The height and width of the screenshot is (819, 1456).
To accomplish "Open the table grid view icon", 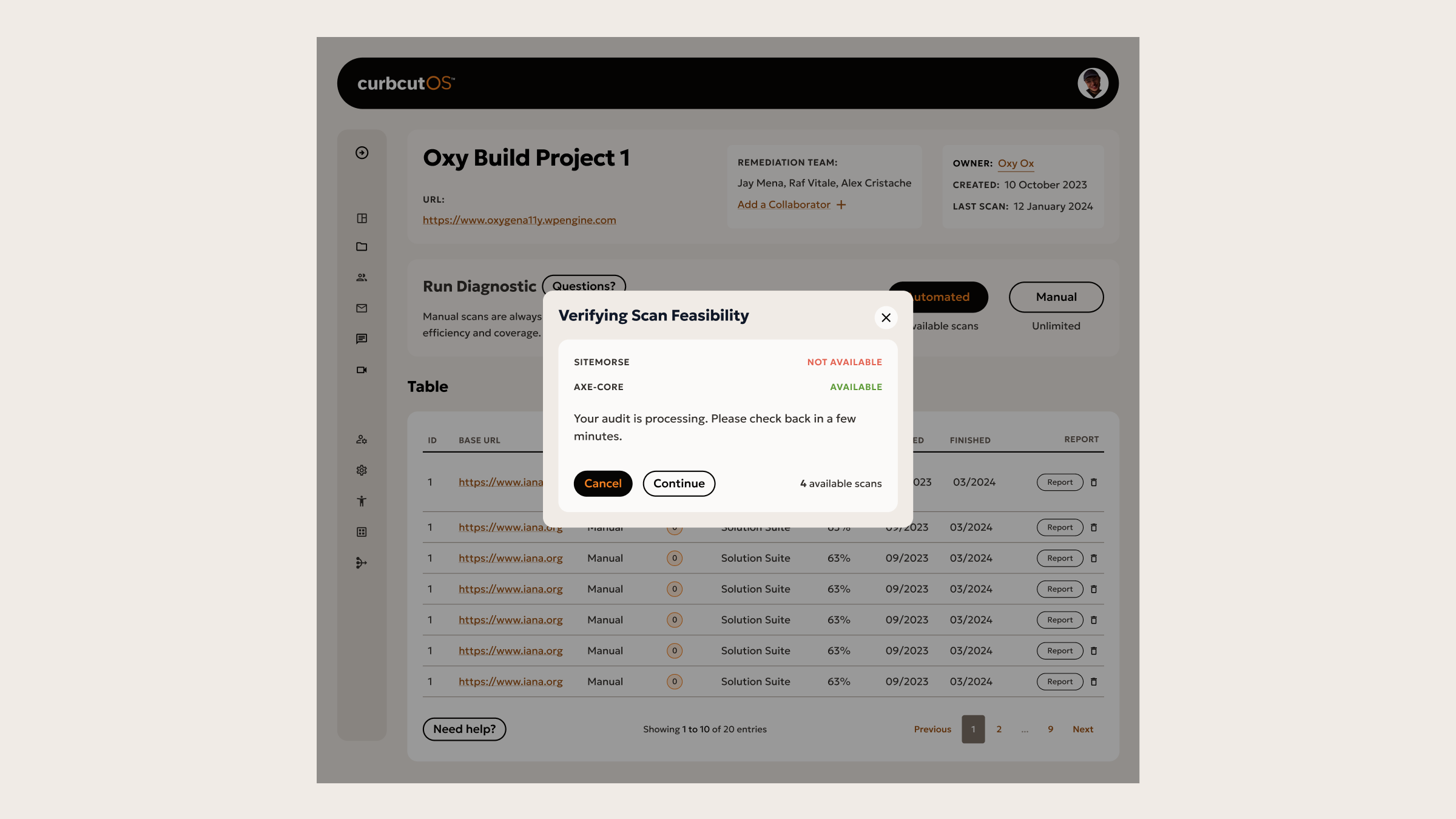I will [362, 531].
